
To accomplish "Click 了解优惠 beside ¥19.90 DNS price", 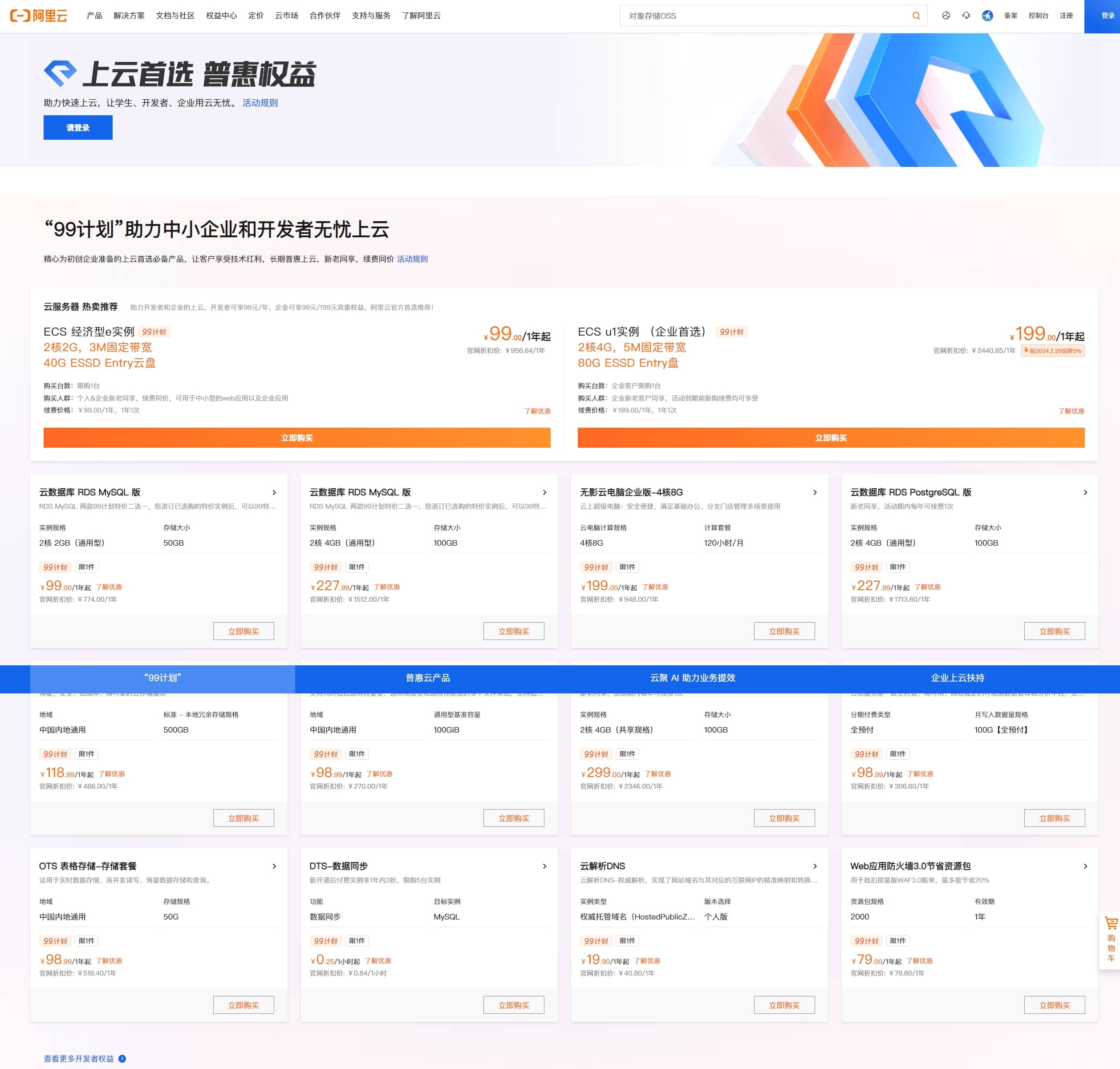I will [x=647, y=961].
